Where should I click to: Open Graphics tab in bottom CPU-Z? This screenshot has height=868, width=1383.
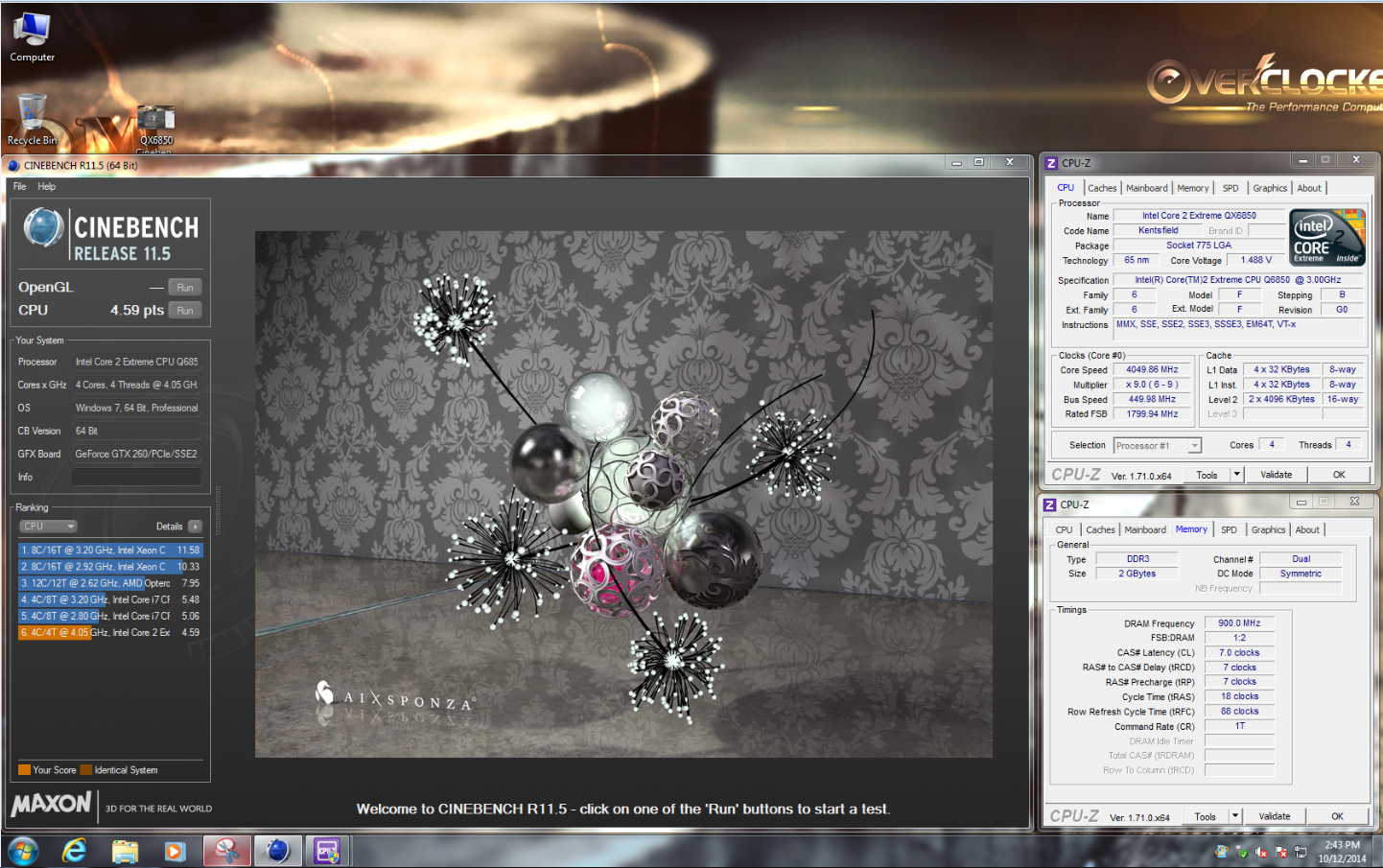tap(1268, 529)
